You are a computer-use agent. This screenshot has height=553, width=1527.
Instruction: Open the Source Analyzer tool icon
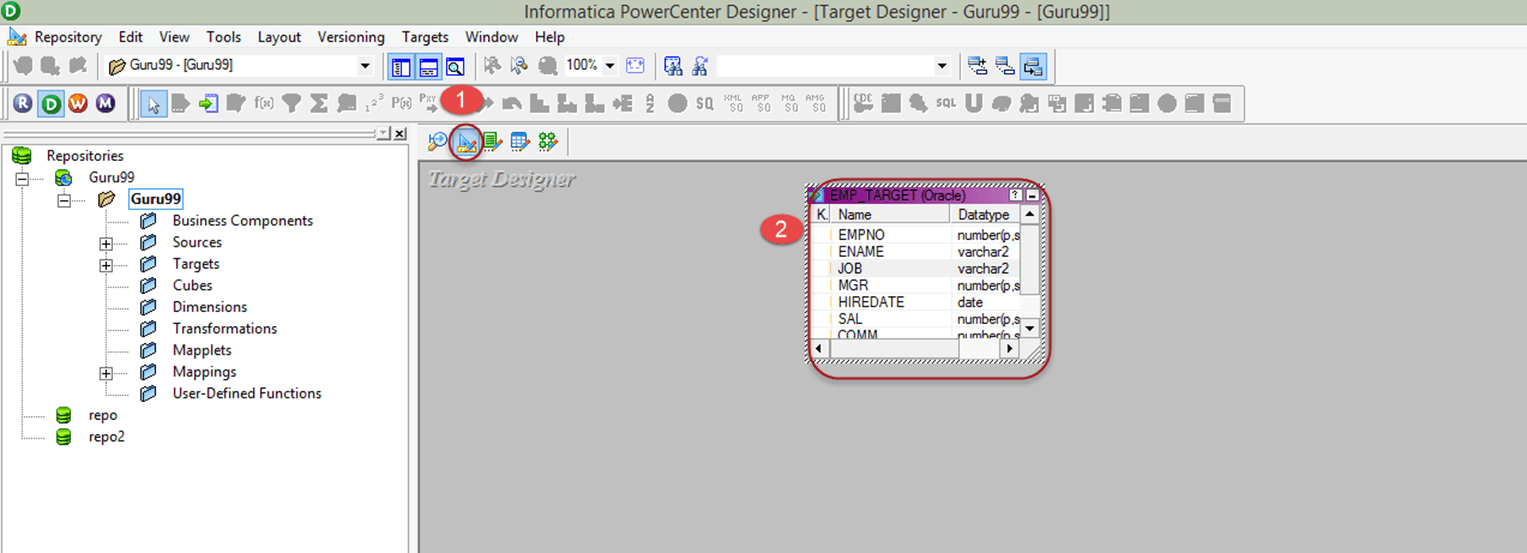(x=438, y=142)
